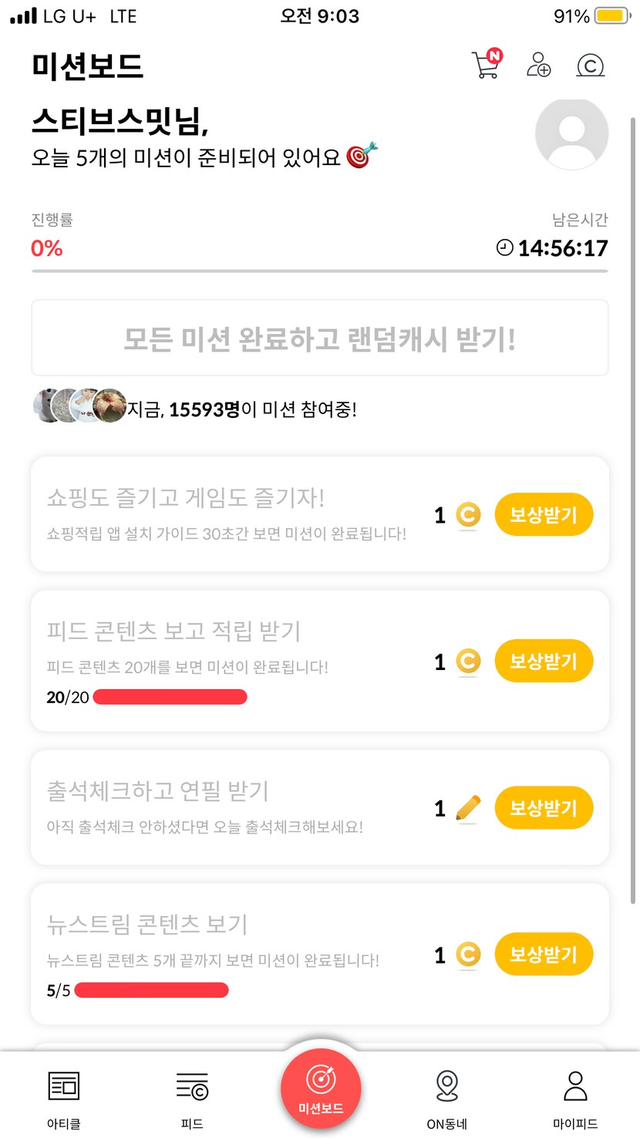The image size is (640, 1138).
Task: Tap the add friend icon
Action: click(539, 65)
